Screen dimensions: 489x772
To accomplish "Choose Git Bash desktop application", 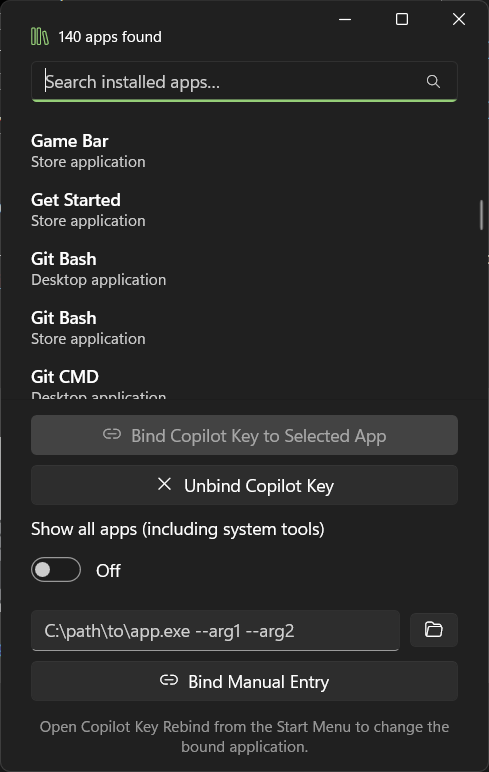I will 244,269.
